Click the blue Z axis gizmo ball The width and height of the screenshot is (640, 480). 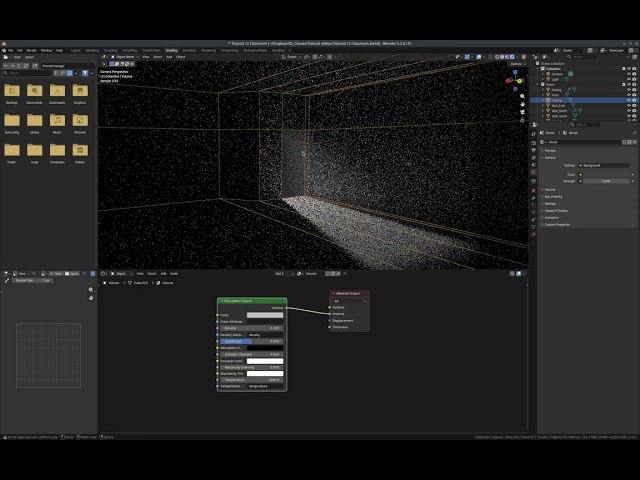pyautogui.click(x=515, y=72)
